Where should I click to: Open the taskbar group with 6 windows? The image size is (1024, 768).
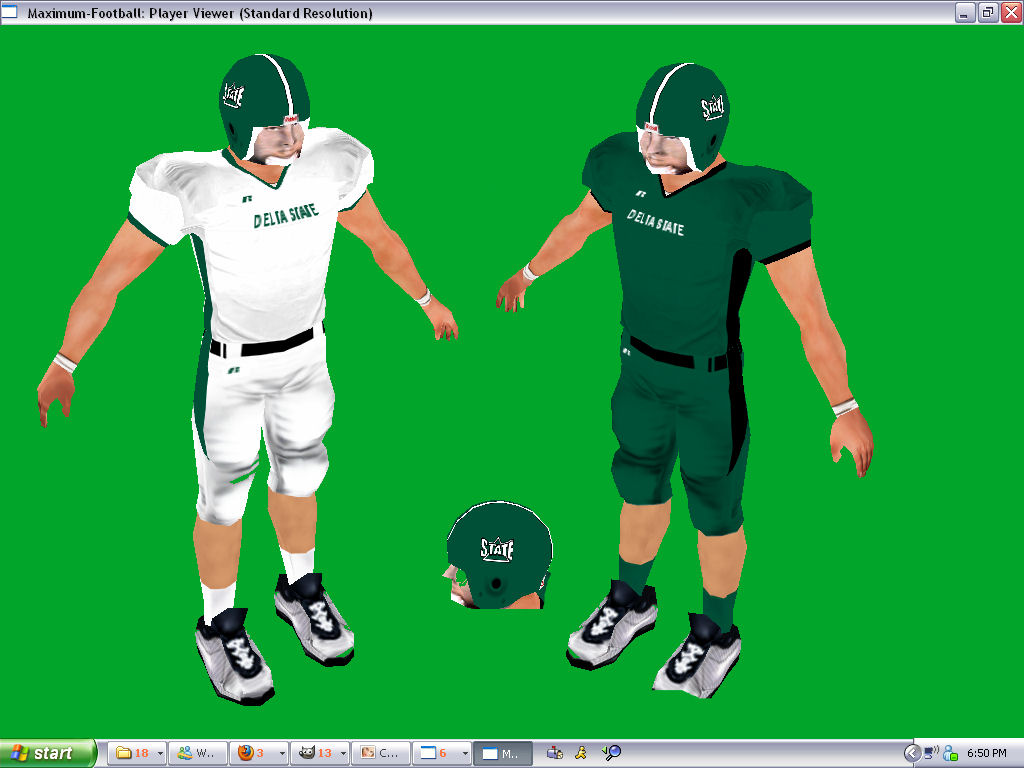pyautogui.click(x=436, y=753)
